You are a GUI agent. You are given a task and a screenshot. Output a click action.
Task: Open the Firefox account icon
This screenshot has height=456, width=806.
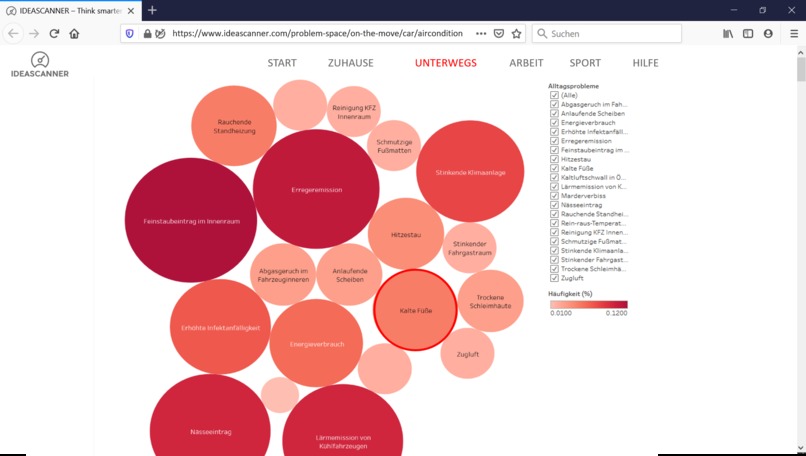point(768,33)
